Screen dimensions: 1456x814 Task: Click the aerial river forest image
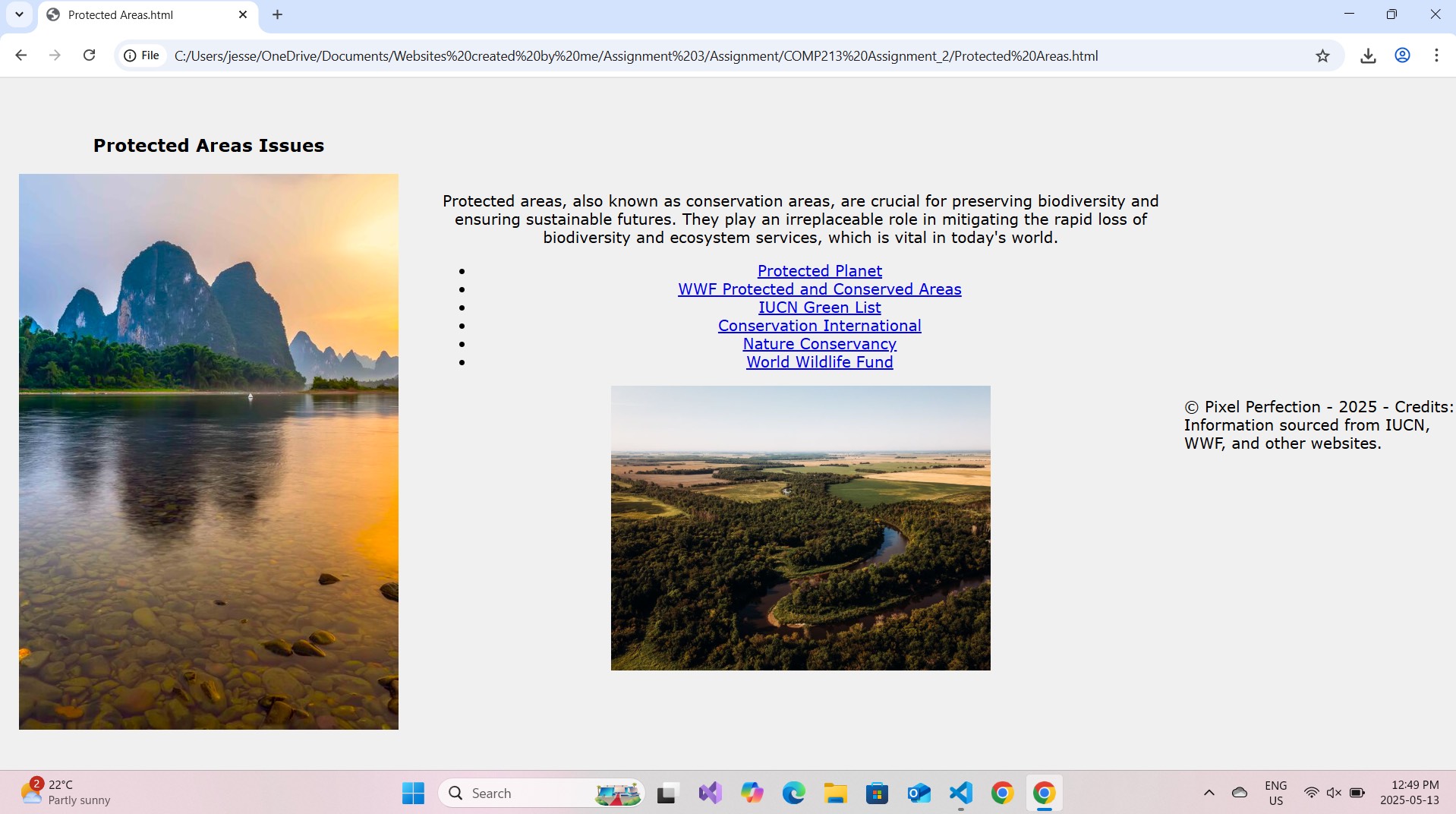(800, 528)
